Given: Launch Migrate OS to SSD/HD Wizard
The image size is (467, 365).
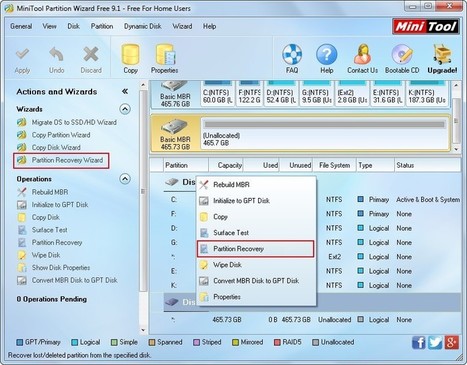Looking at the screenshot, I should 67,122.
